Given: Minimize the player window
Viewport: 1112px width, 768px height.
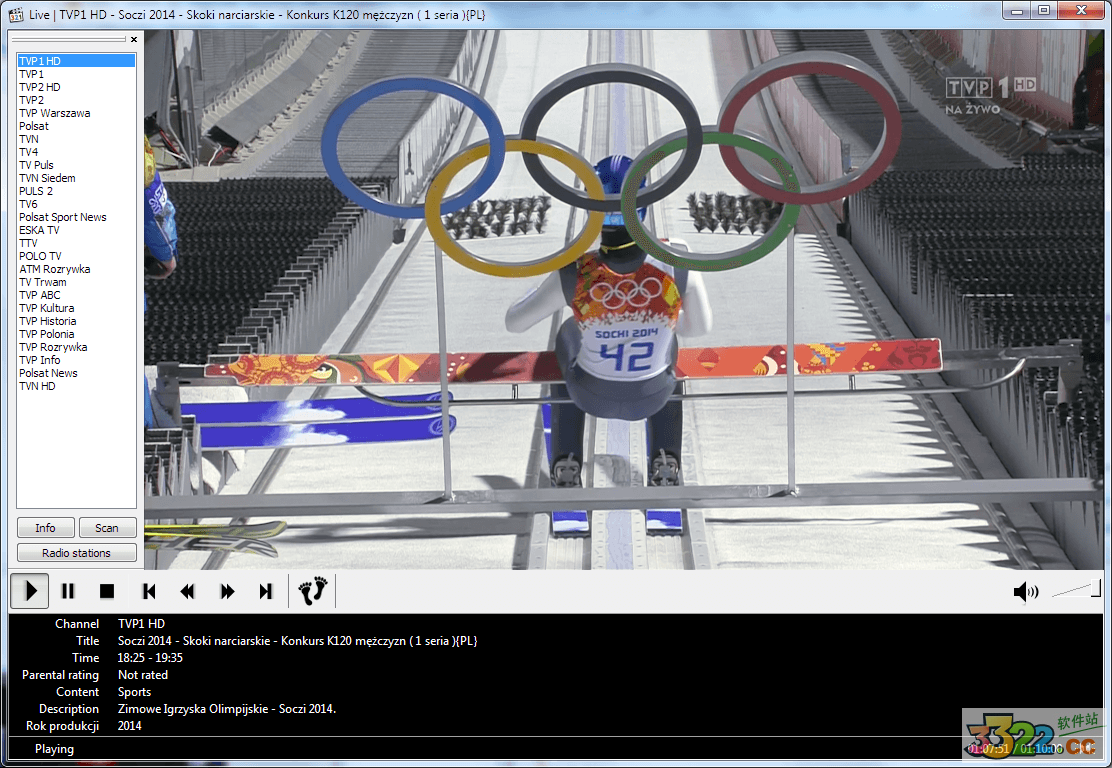Looking at the screenshot, I should pos(1016,10).
